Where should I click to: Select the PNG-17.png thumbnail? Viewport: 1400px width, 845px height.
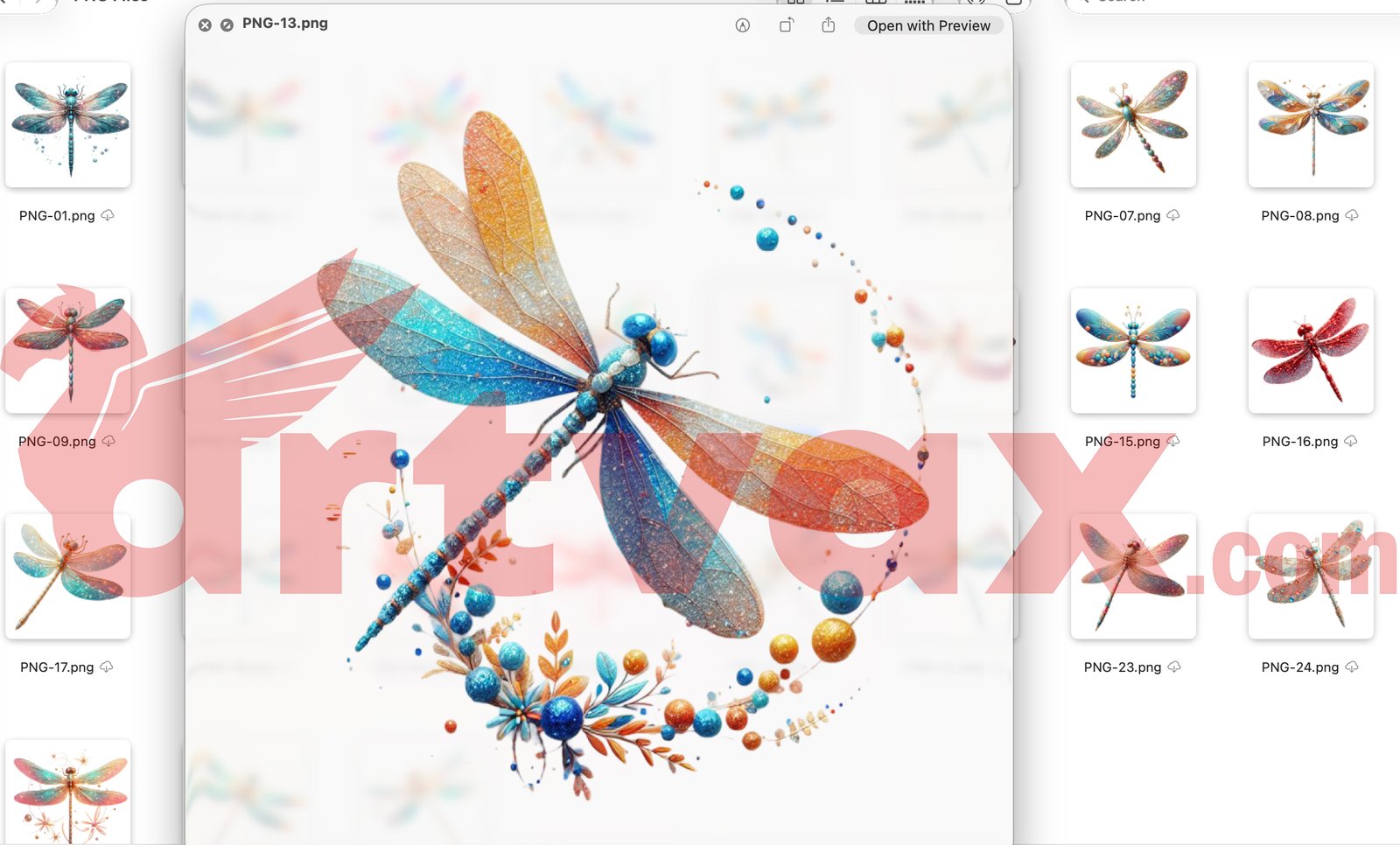(68, 576)
